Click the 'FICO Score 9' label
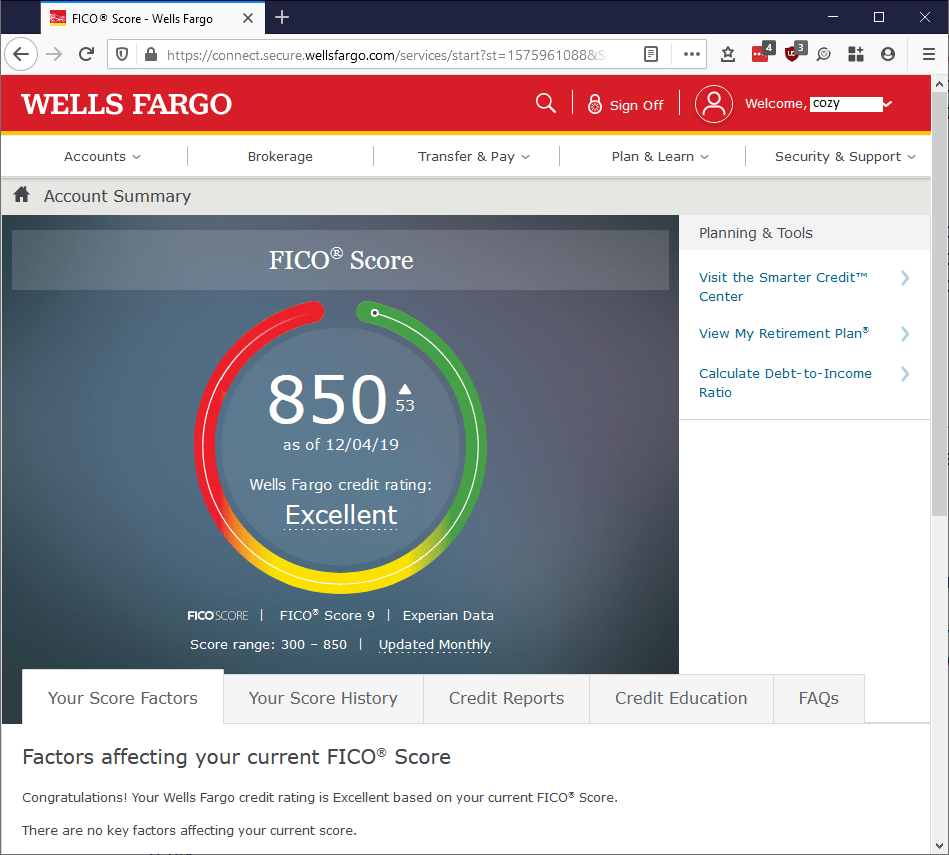 tap(327, 615)
